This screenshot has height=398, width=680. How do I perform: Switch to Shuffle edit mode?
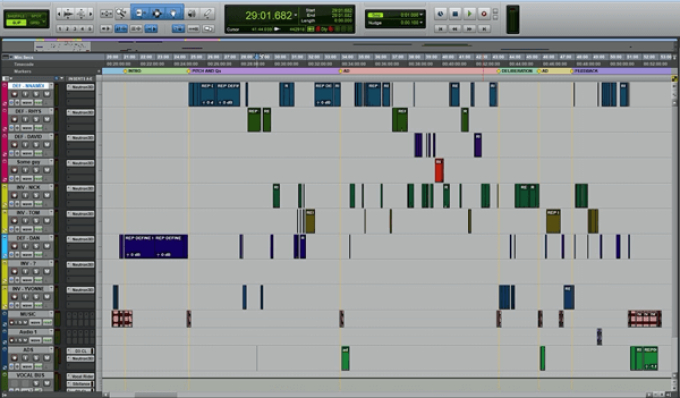(16, 16)
